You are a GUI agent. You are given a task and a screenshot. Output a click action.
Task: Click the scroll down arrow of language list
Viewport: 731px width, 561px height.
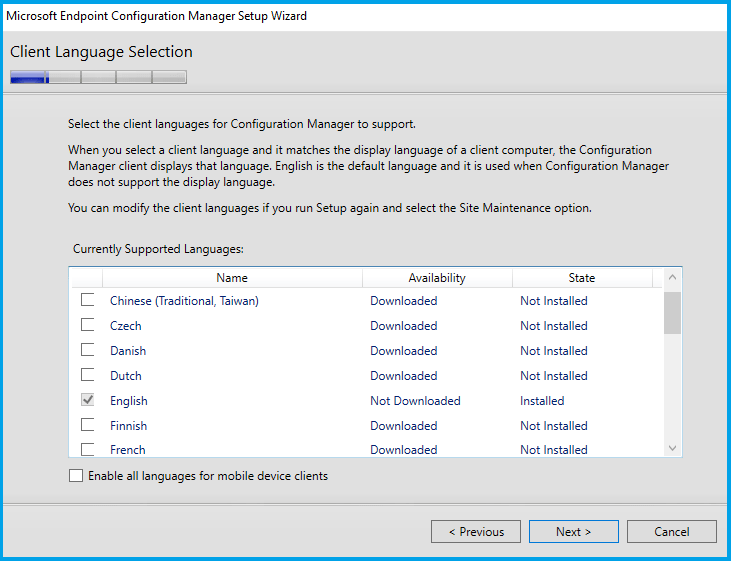coord(672,449)
